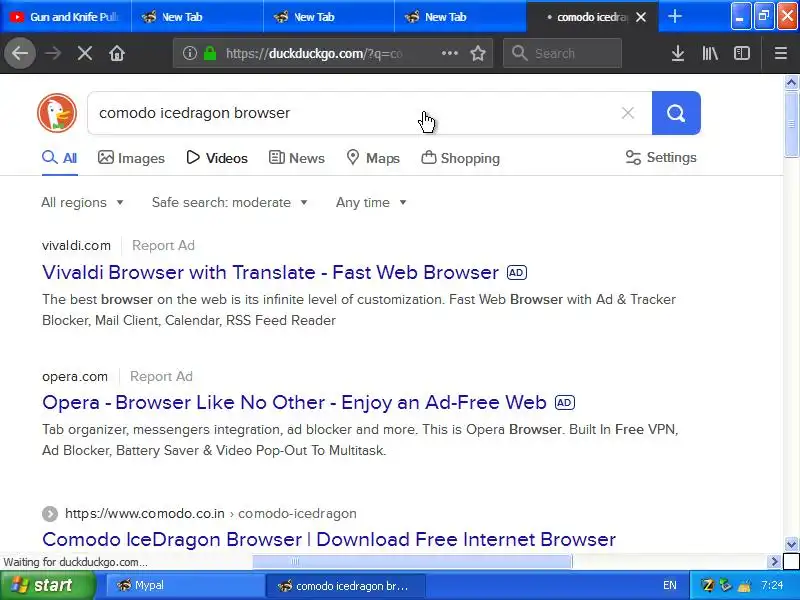Open a new tab with plus button
This screenshot has height=600, width=800.
675,16
